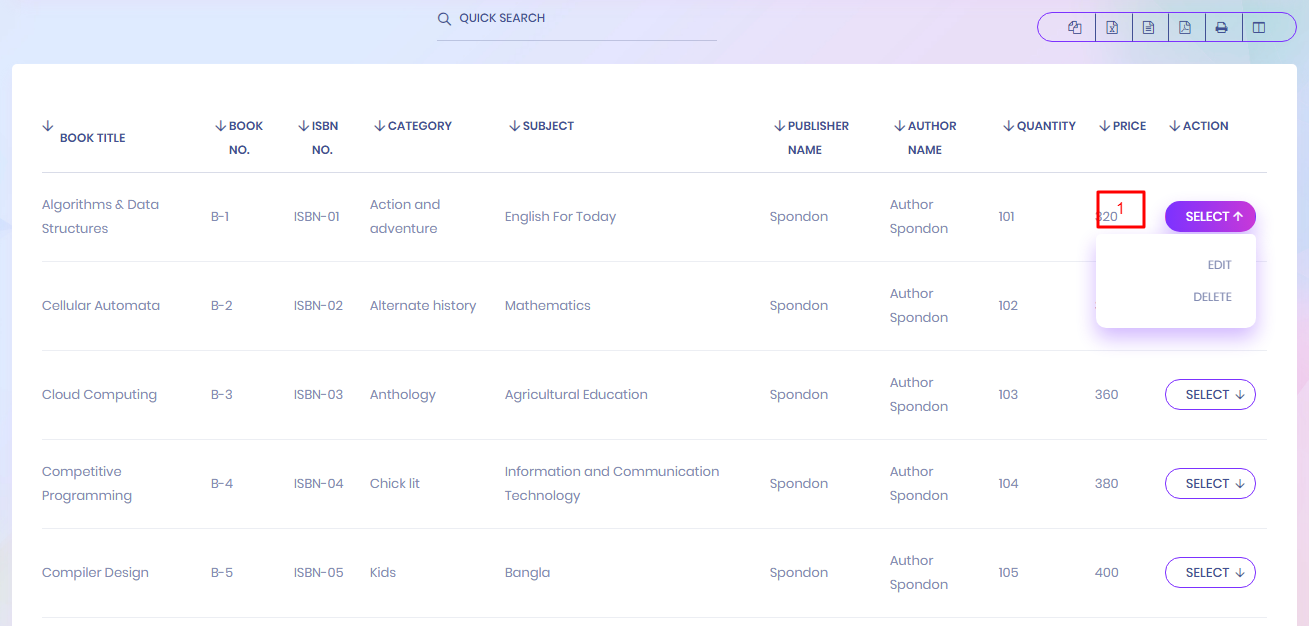Click the quick search magnifier icon
The image size is (1309, 626).
click(444, 19)
